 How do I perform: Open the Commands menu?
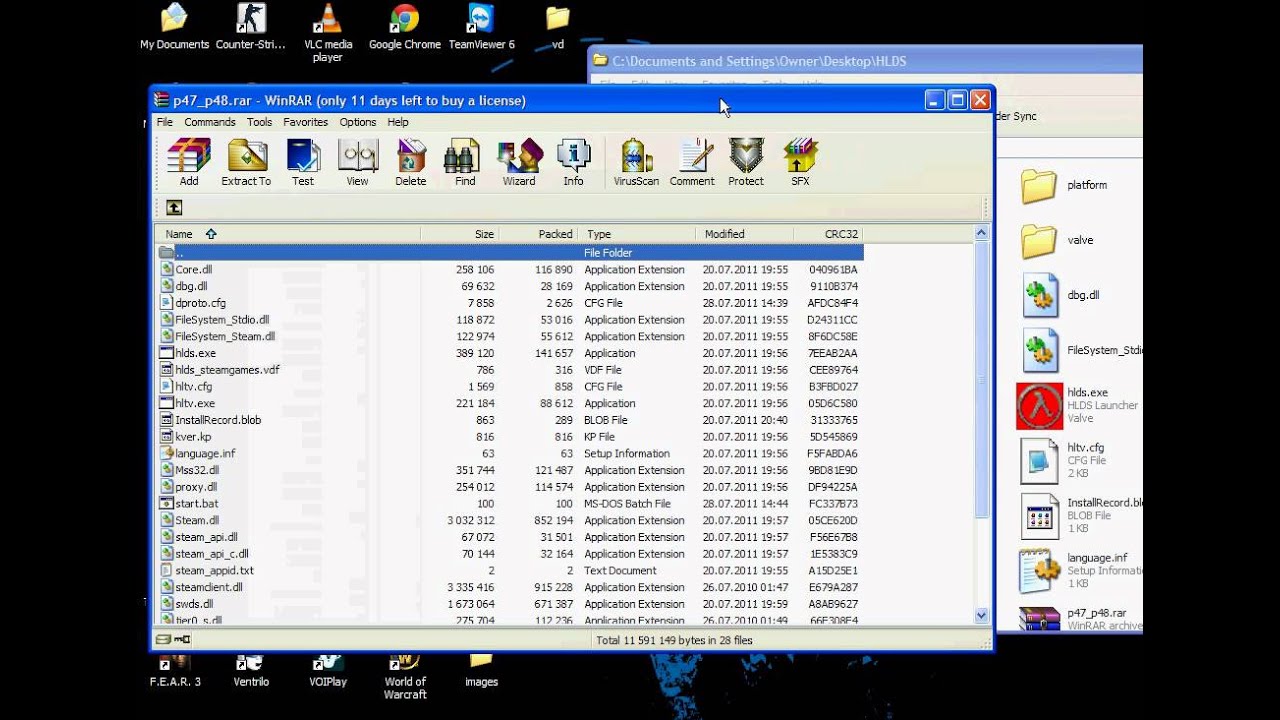click(x=210, y=122)
